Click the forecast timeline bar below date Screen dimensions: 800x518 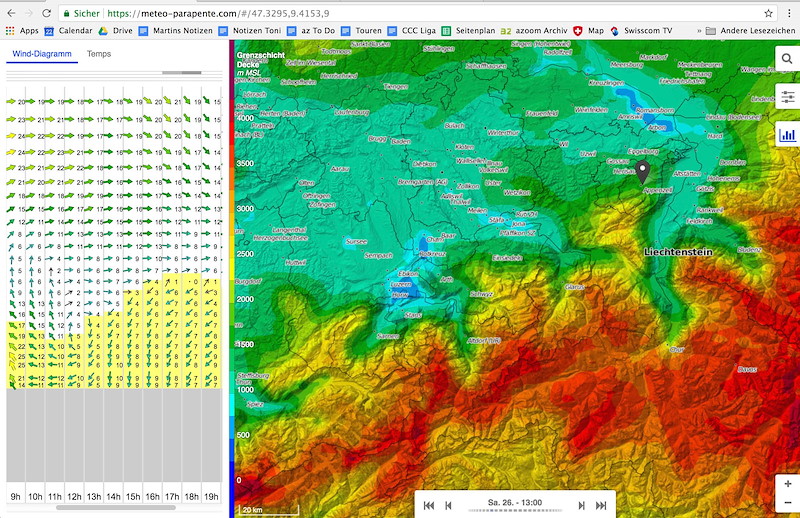click(x=515, y=510)
